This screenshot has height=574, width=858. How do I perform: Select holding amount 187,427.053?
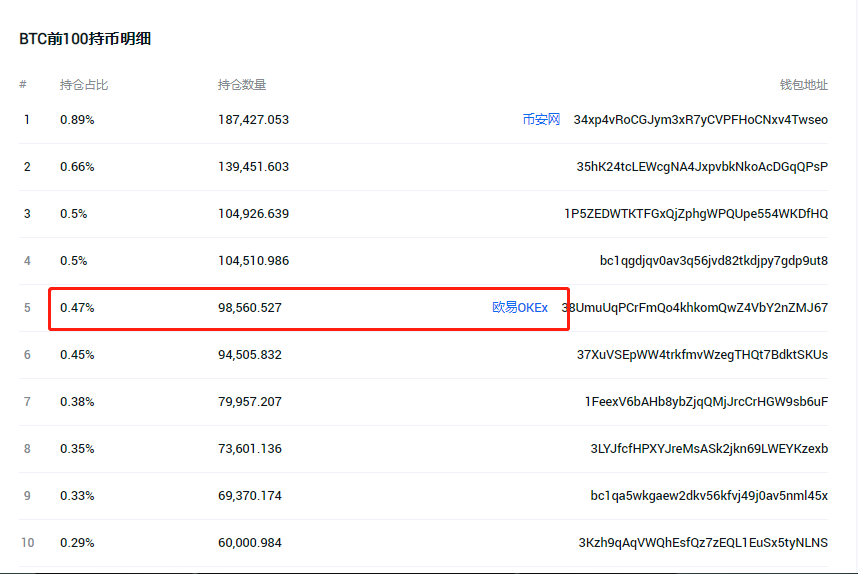[x=253, y=120]
